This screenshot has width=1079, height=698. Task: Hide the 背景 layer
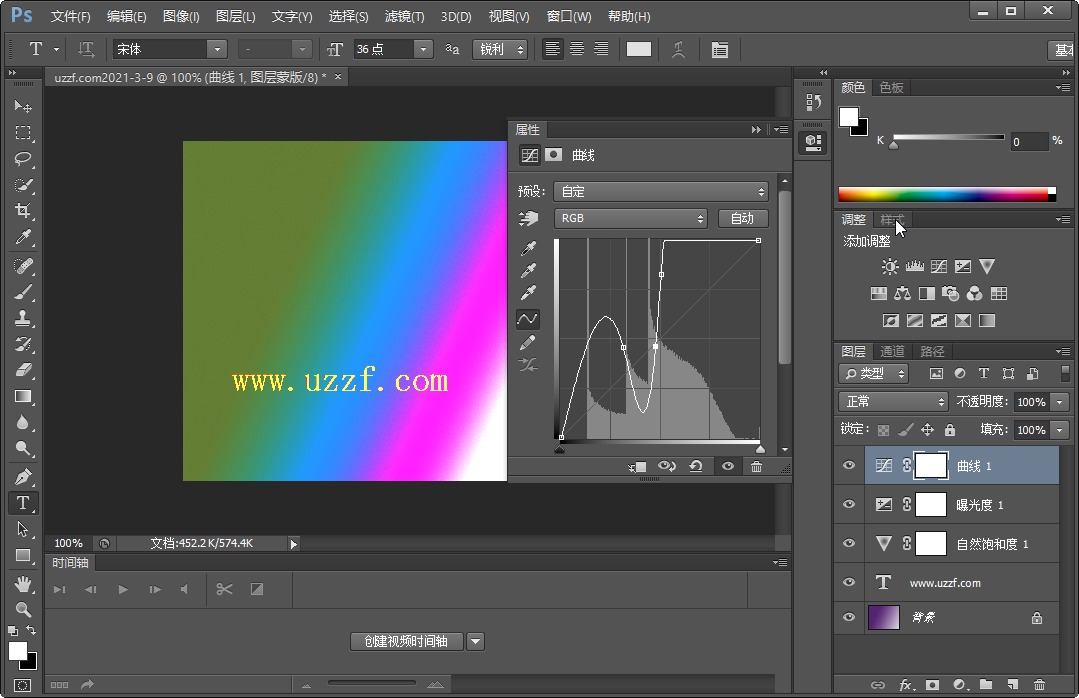point(848,617)
